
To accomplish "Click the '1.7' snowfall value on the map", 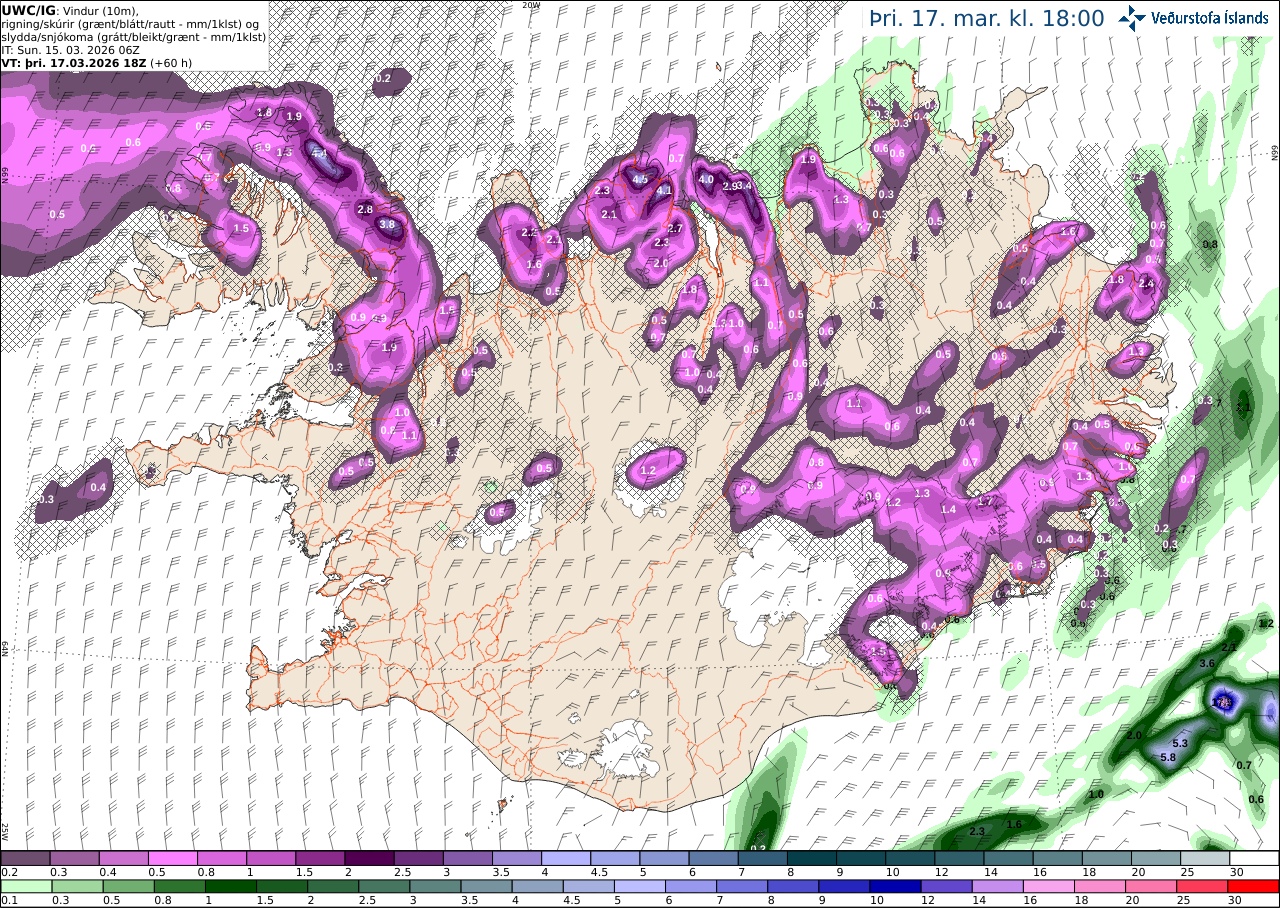I will (x=984, y=501).
